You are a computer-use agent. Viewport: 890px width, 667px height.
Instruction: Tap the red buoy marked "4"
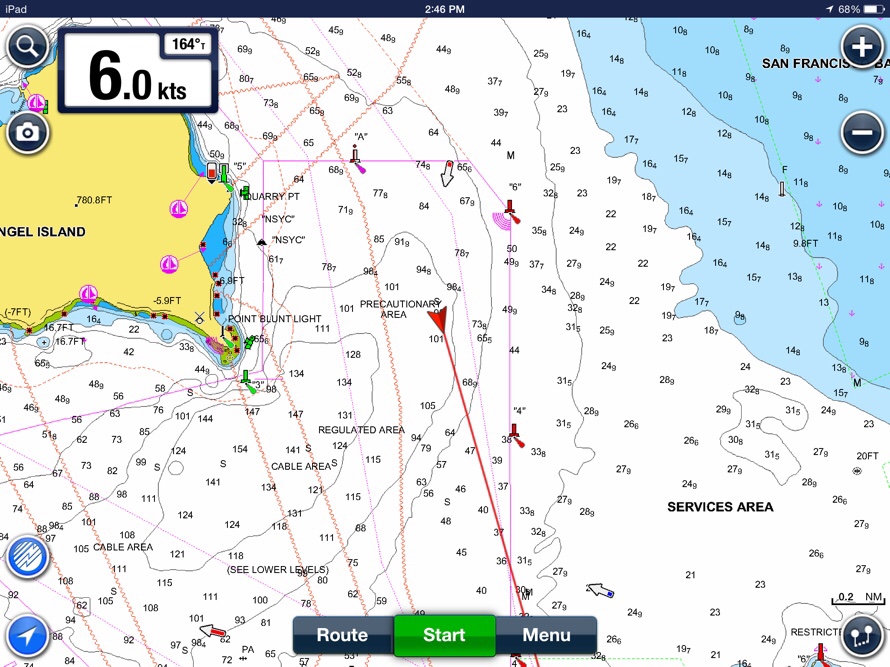[x=514, y=433]
